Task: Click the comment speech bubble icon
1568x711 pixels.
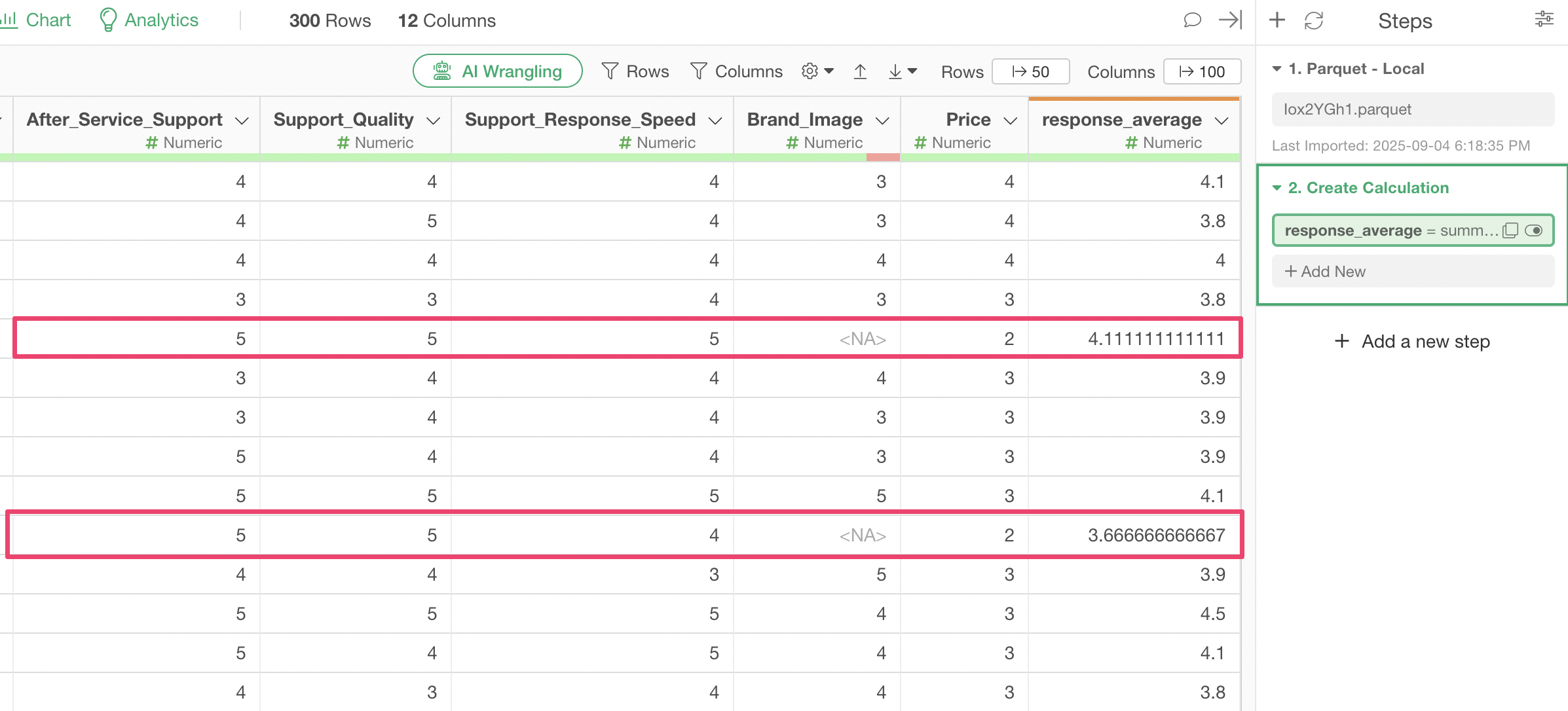Action: tap(1192, 20)
